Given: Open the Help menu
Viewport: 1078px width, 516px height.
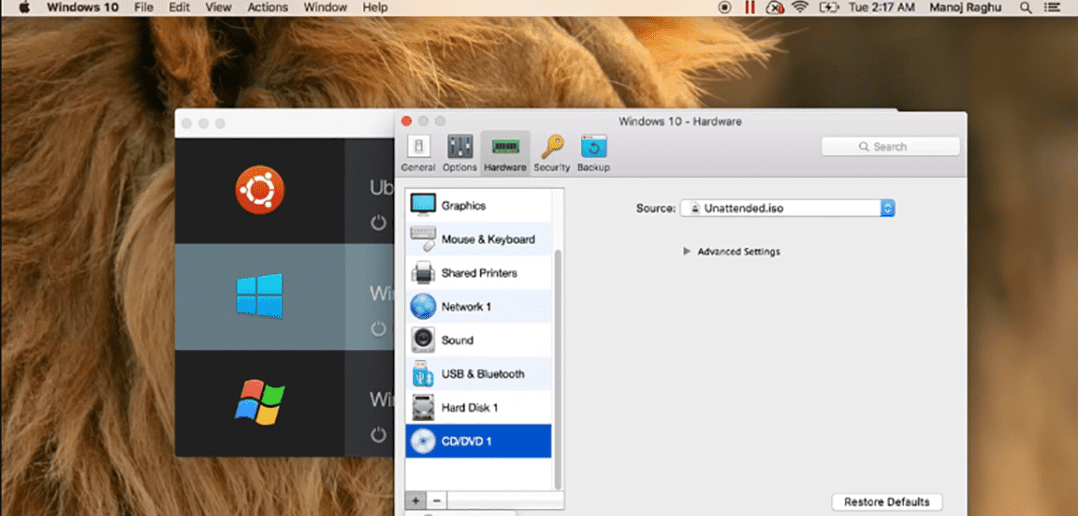Looking at the screenshot, I should [375, 8].
